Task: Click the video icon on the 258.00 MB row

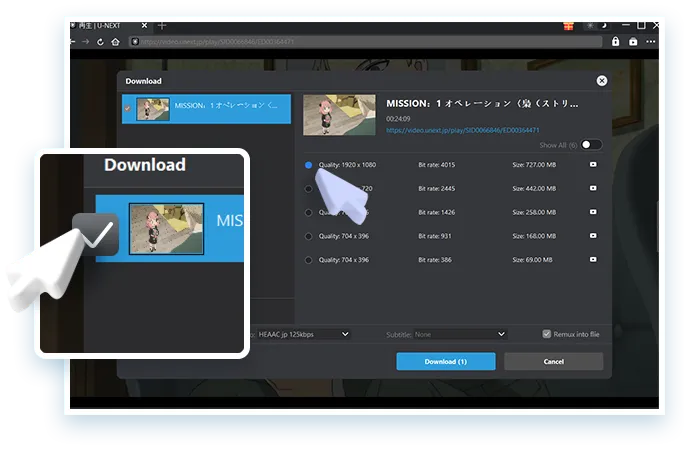Action: point(593,212)
